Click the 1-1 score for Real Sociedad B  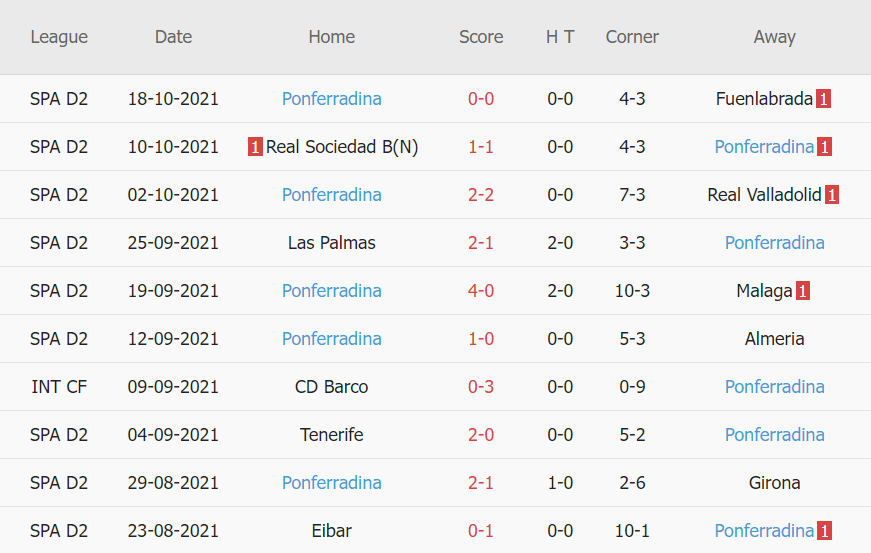coord(481,147)
